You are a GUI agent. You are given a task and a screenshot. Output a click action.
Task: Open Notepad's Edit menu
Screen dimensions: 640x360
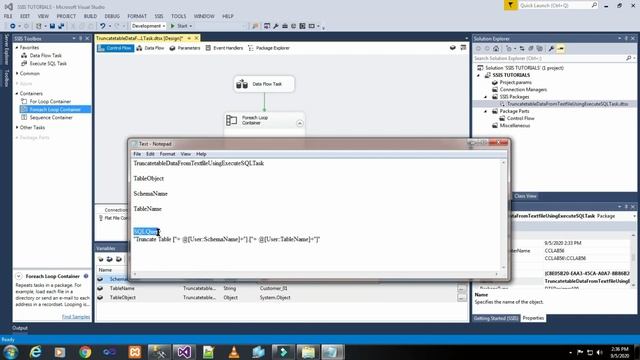[150, 154]
